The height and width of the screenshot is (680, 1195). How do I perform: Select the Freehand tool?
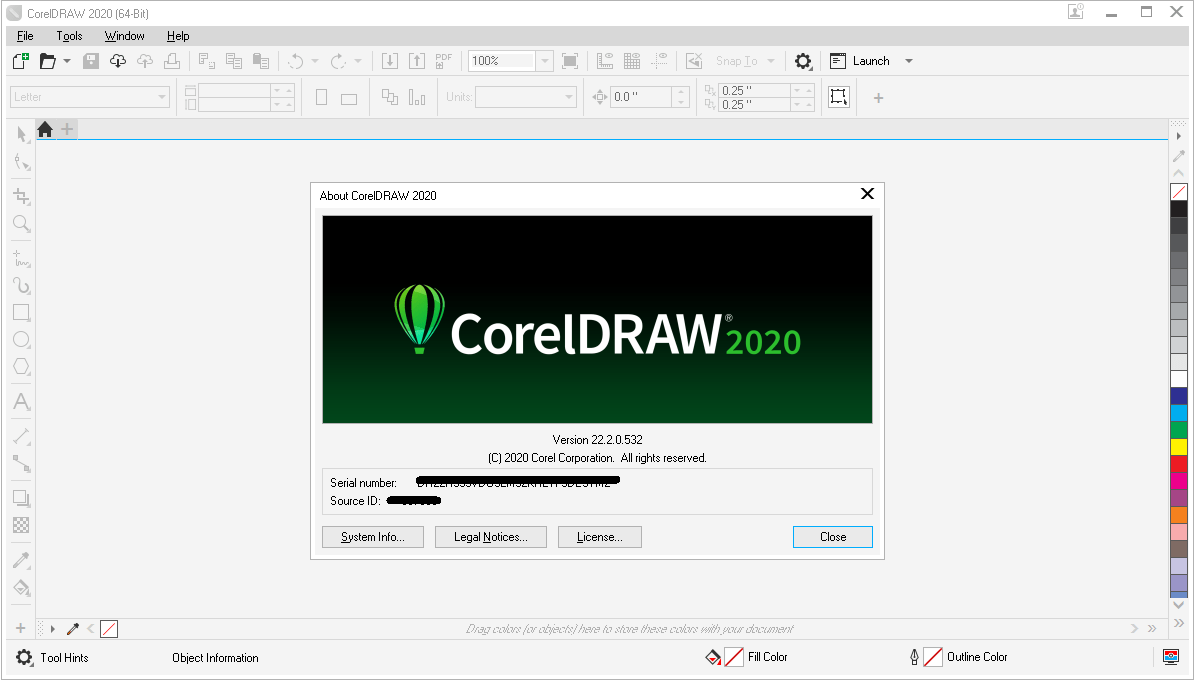click(x=21, y=258)
